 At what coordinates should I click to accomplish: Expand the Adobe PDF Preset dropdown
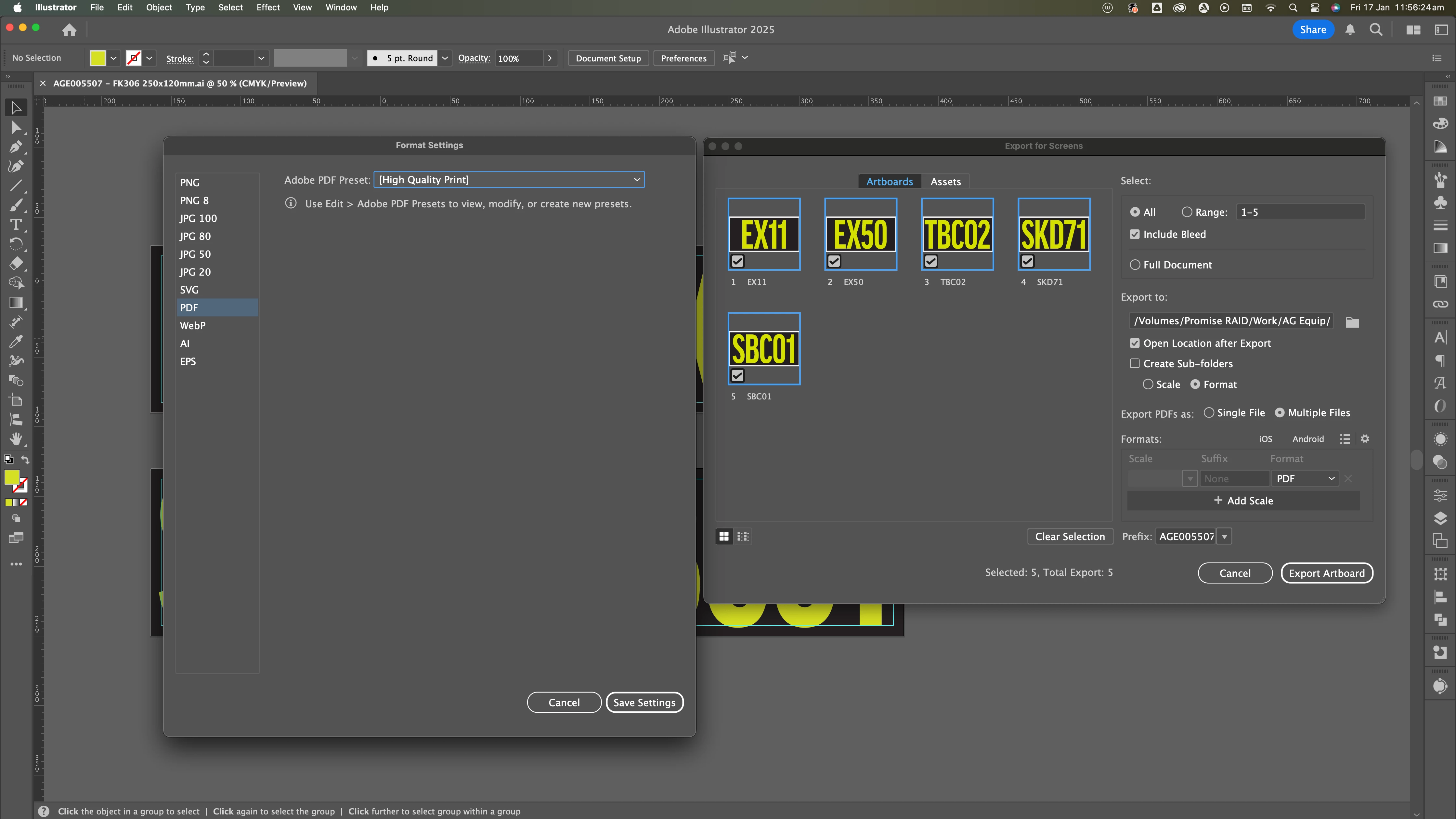(x=509, y=180)
